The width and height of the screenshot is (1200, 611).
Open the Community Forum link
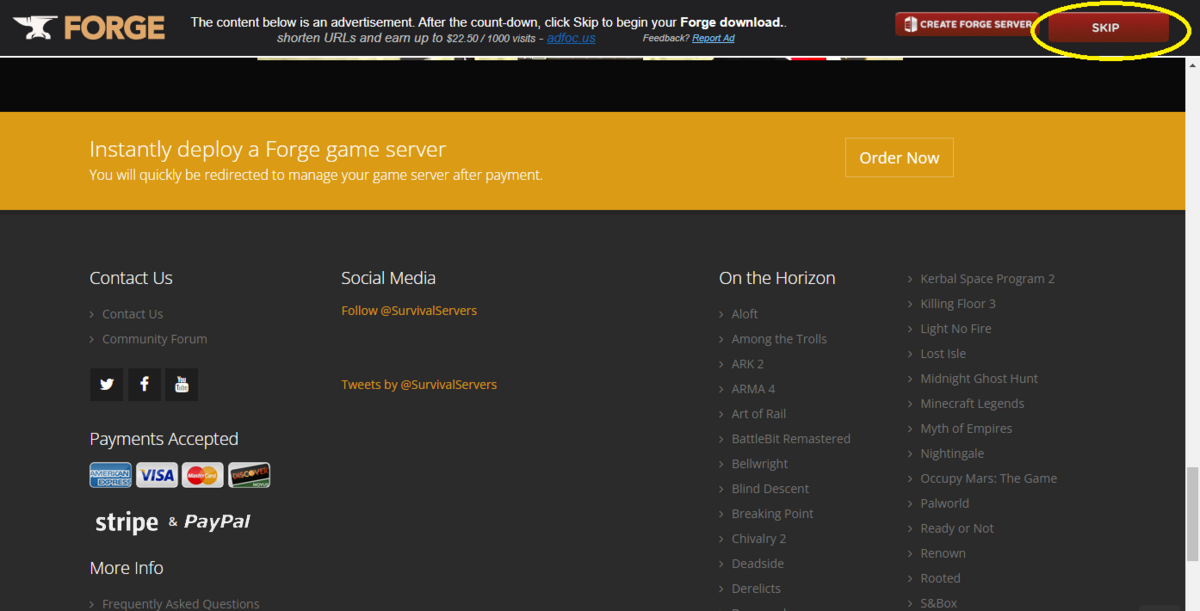click(x=155, y=338)
